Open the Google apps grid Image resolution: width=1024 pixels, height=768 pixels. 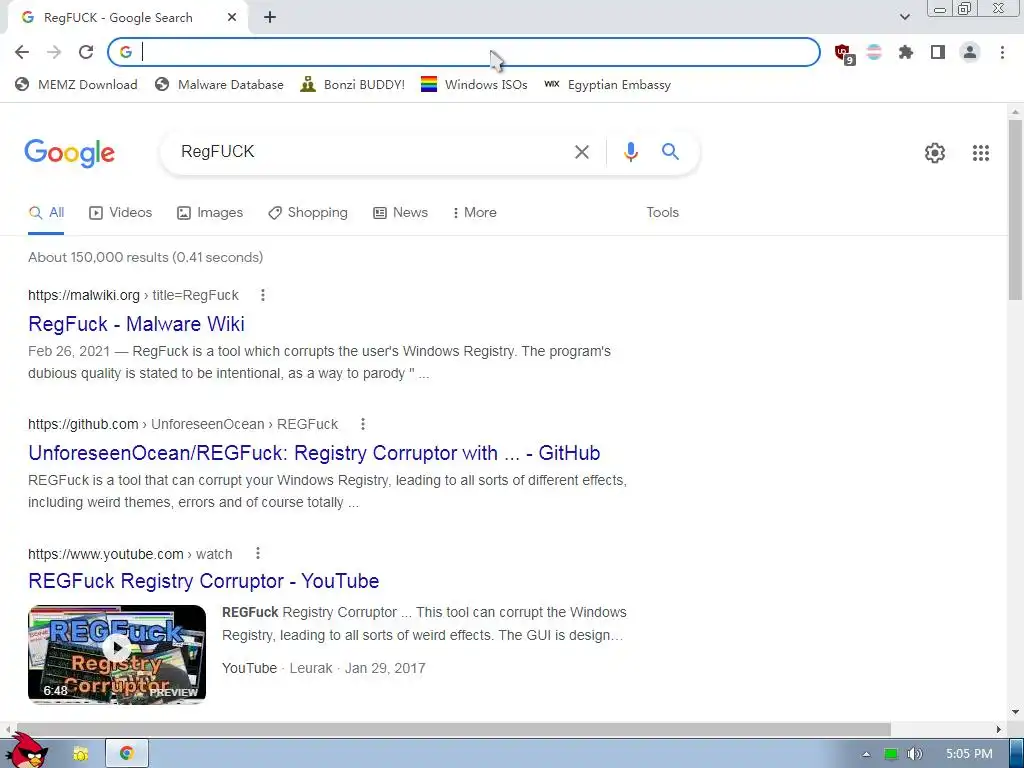981,153
